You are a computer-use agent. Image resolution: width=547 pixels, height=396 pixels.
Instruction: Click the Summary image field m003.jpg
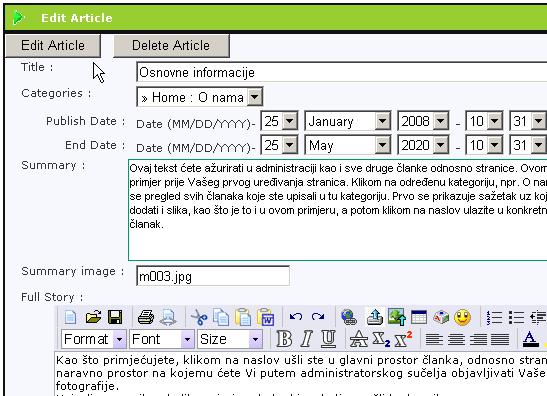[x=213, y=276]
